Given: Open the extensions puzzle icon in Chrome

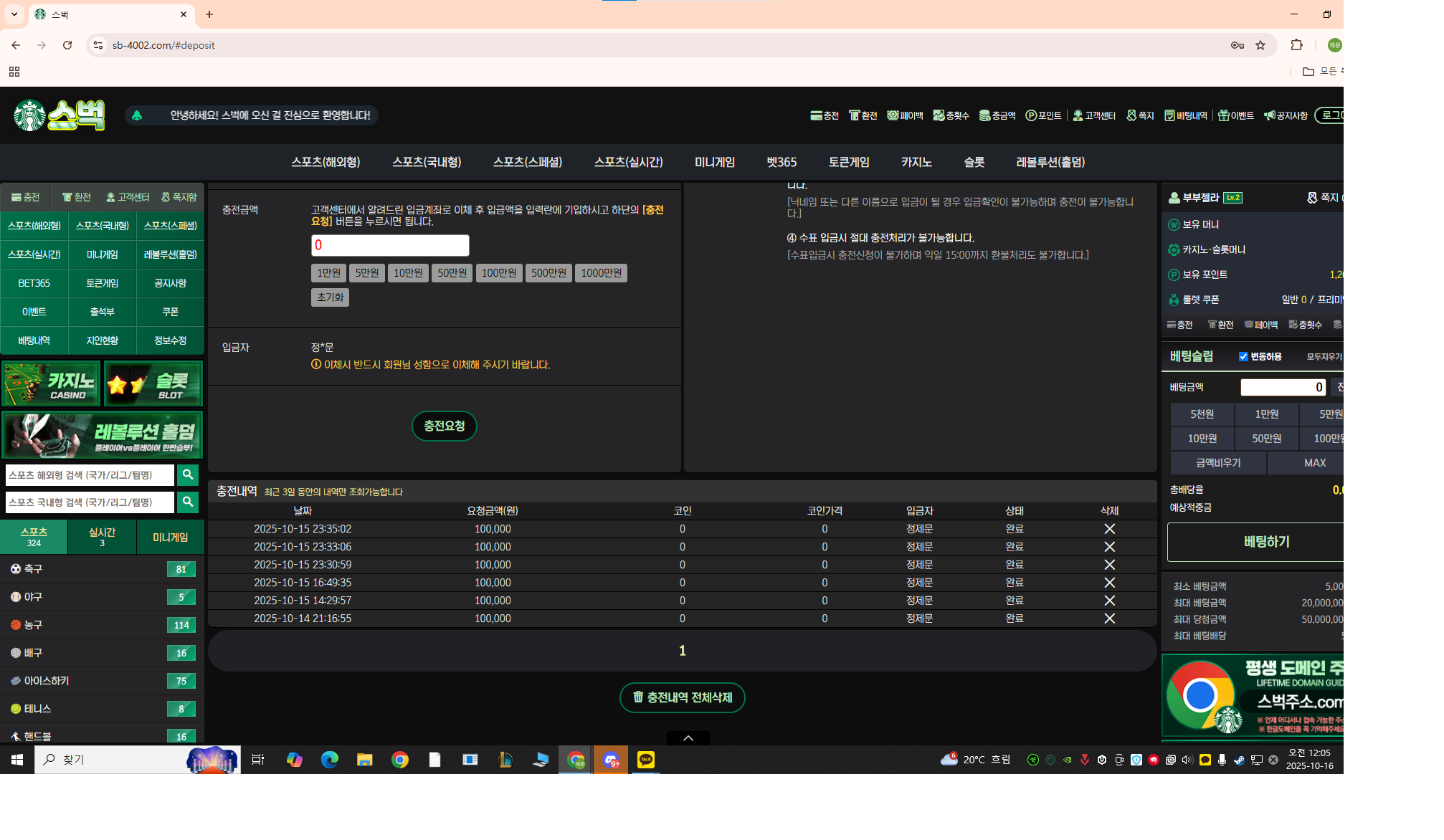Looking at the screenshot, I should coord(1296,45).
